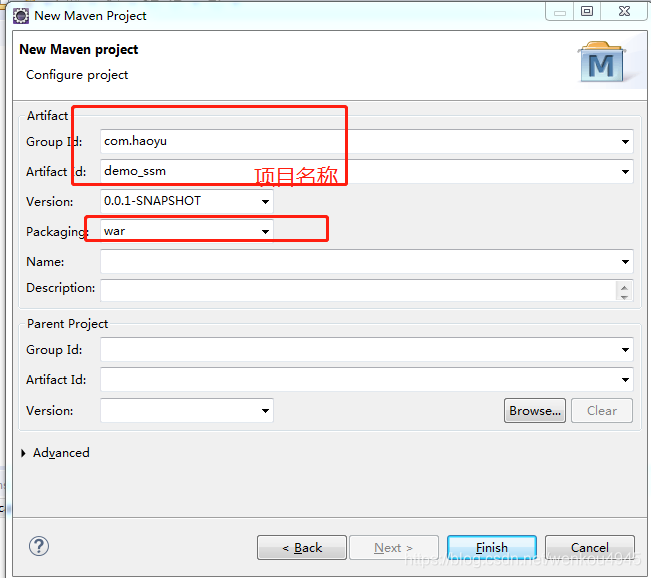651x578 pixels.
Task: Click the Packaging: label
Action: [57, 232]
